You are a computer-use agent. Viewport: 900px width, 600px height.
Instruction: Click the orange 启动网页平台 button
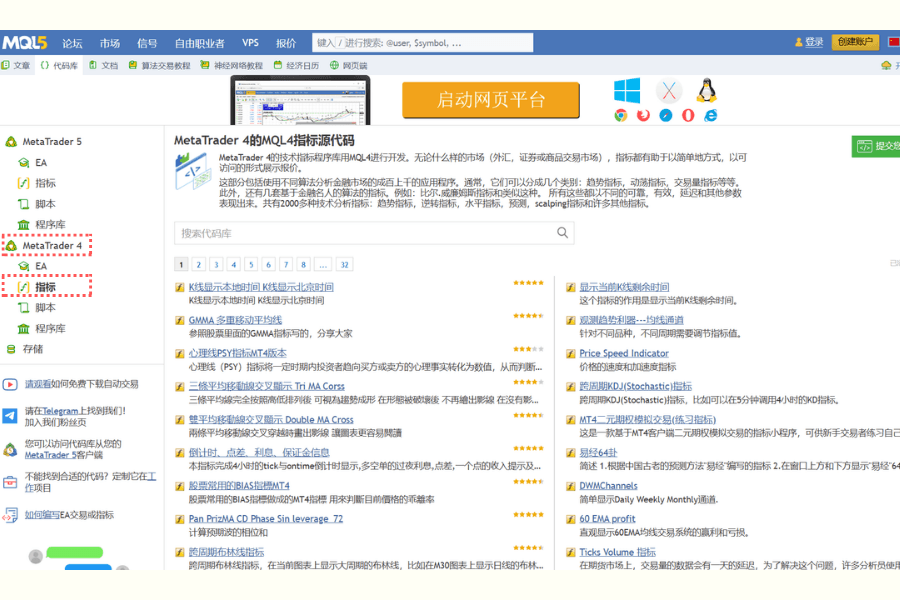tap(490, 100)
